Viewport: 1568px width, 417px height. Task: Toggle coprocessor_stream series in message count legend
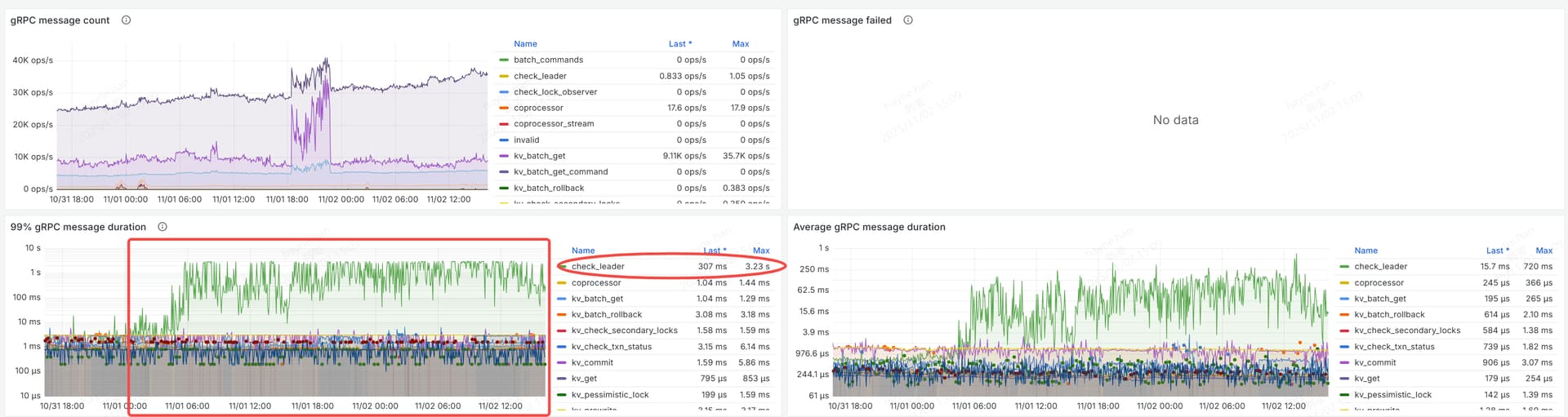point(554,124)
